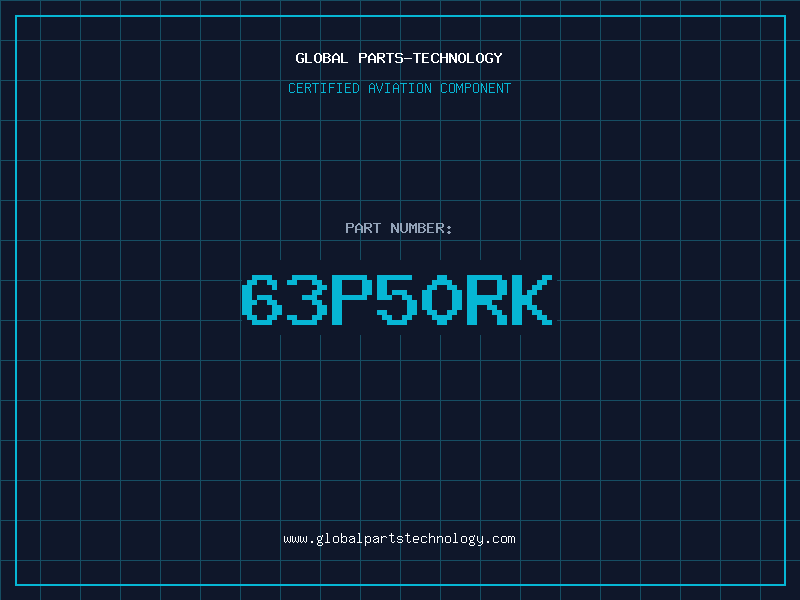
Task: Select the CERTIFIED AVIATION COMPONENT subtitle
Action: point(399,88)
